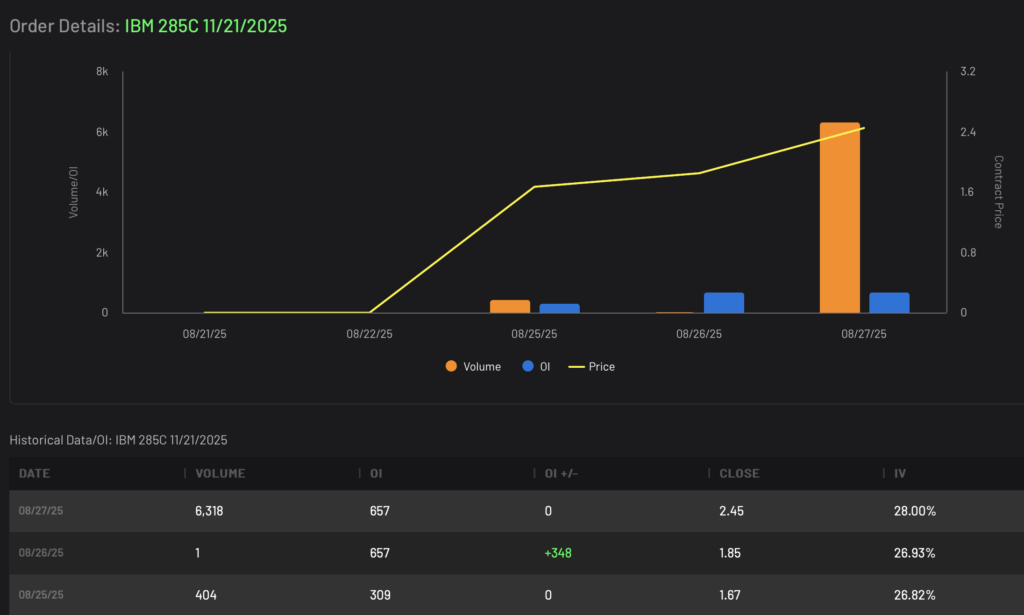Toggle the OI legend item
Viewport: 1024px width, 615px height.
[536, 367]
